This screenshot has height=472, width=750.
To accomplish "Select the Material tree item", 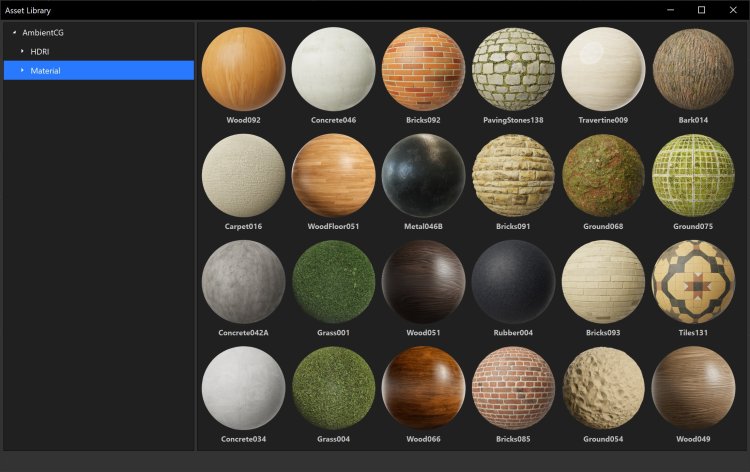I will pos(45,70).
